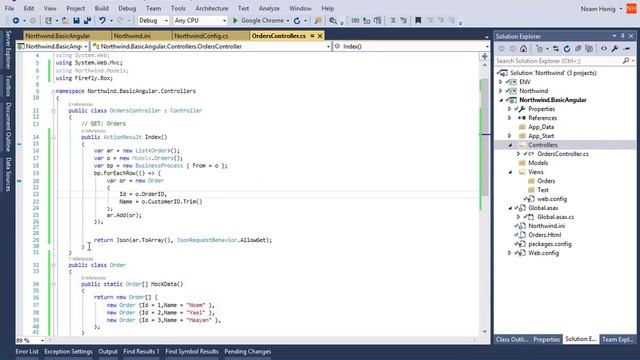Image resolution: width=640 pixels, height=360 pixels.
Task: Click Collapse All icon in Solution Explorer
Action: click(x=578, y=49)
